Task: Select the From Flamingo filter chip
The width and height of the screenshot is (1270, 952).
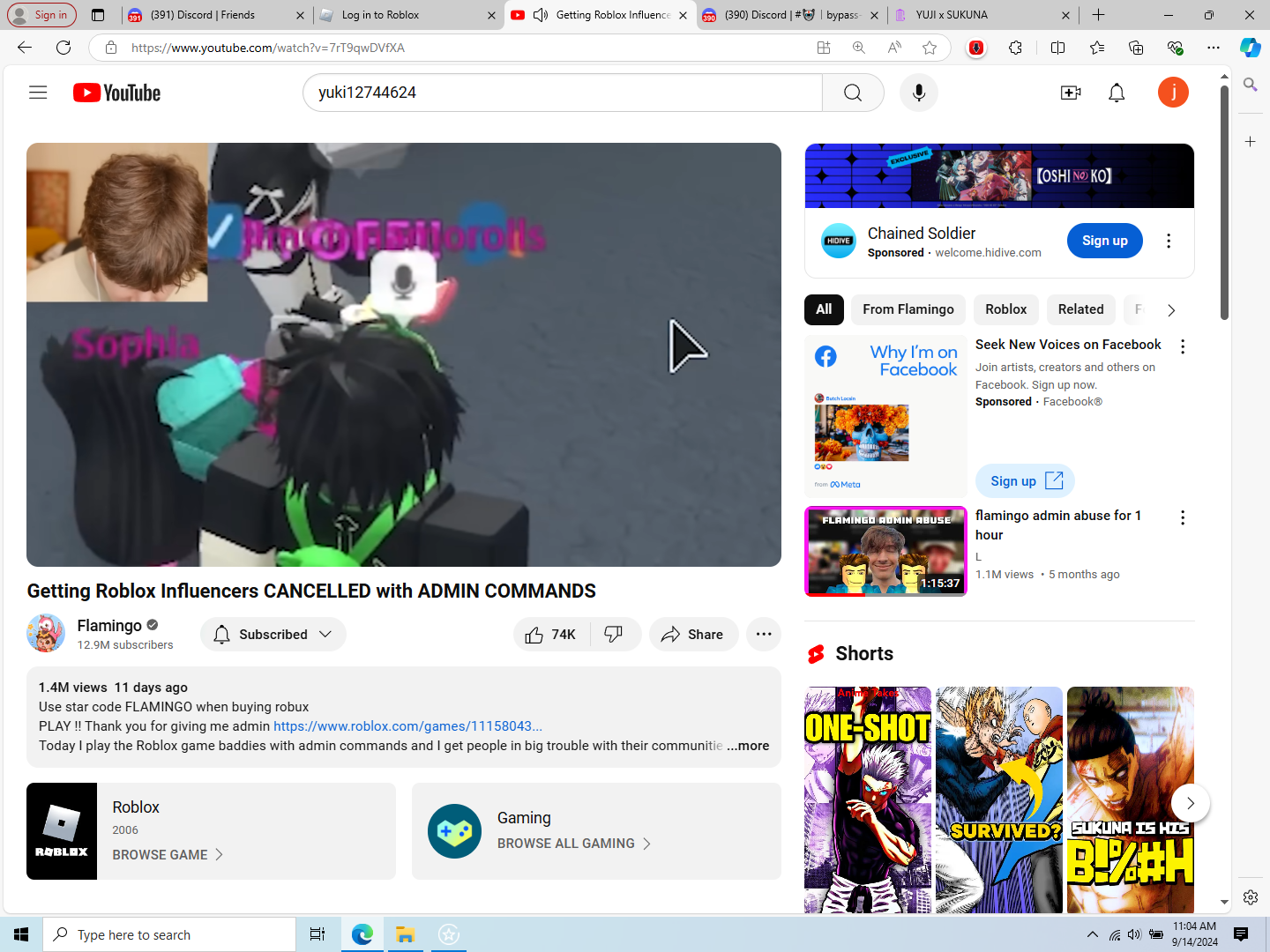Action: click(x=908, y=309)
